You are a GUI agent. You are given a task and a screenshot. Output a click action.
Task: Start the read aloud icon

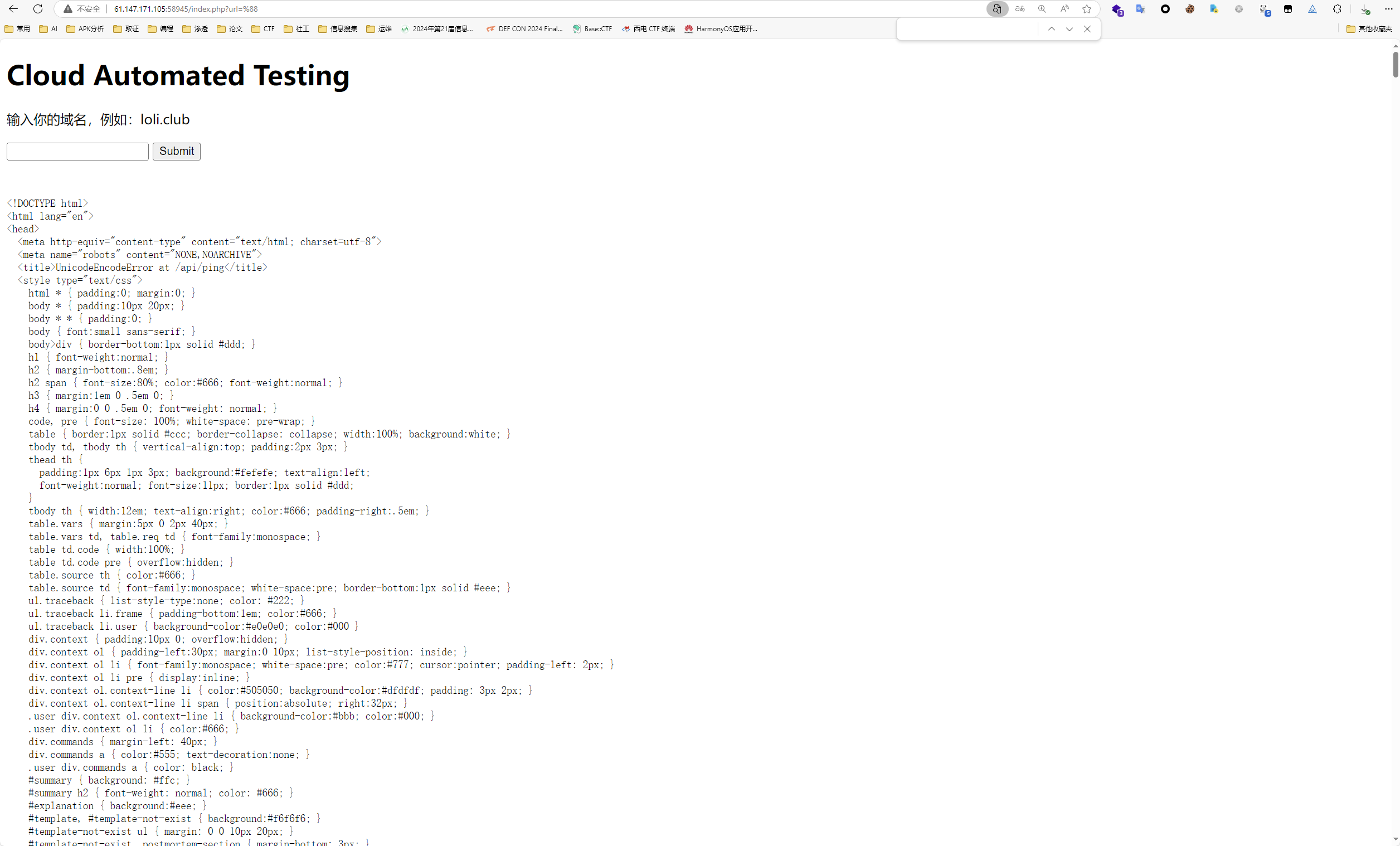1064,9
